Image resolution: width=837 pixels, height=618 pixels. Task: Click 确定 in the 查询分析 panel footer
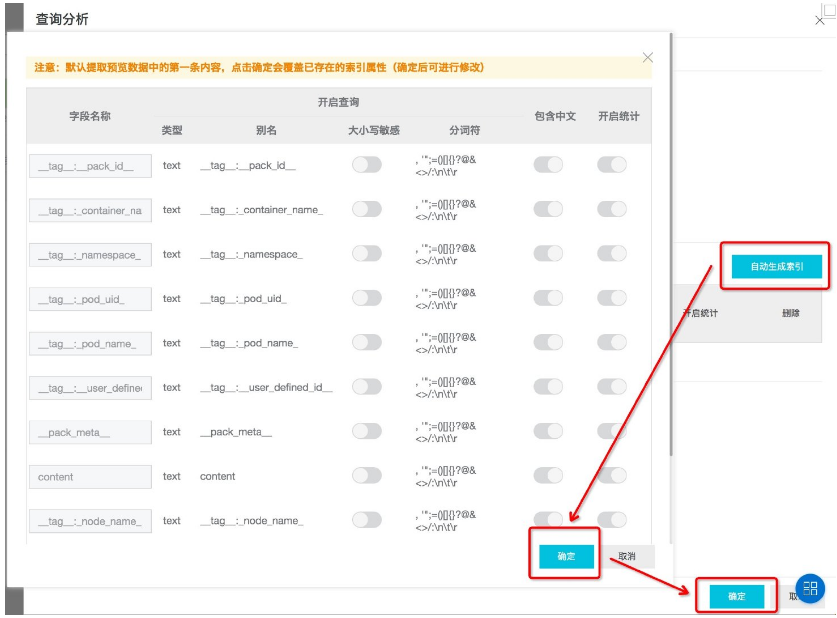[737, 596]
